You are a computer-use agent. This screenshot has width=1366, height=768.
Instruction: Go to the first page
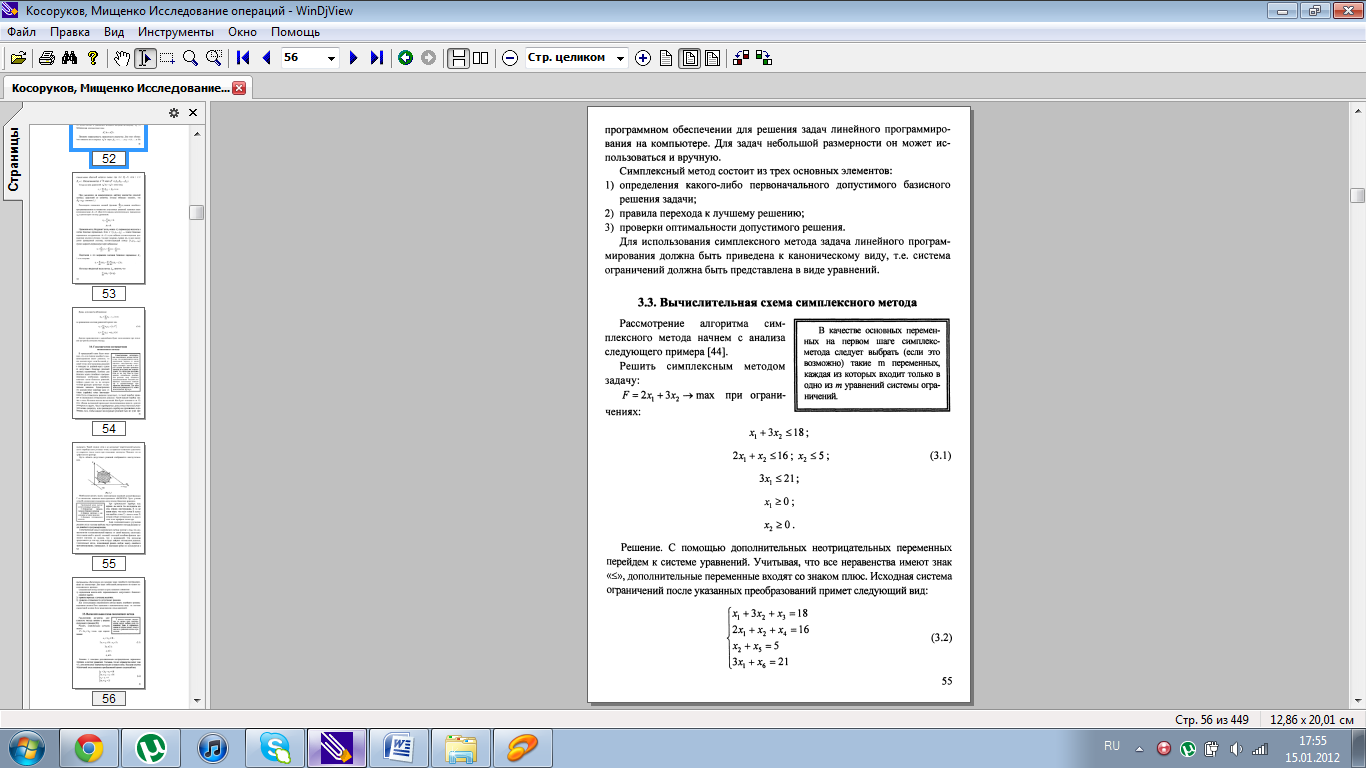click(243, 58)
